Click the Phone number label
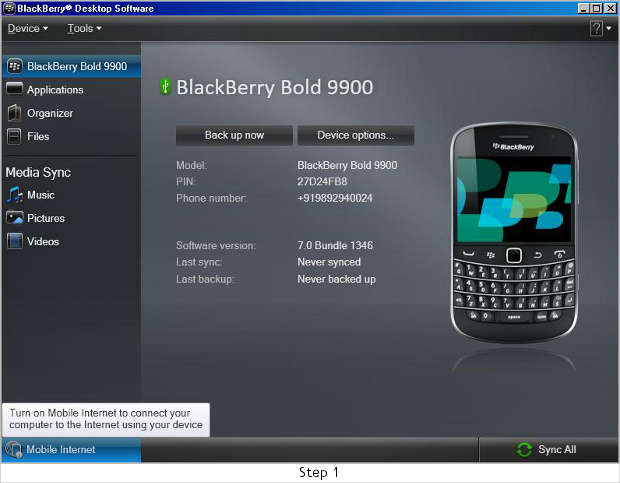The height and width of the screenshot is (483, 620). click(x=211, y=198)
